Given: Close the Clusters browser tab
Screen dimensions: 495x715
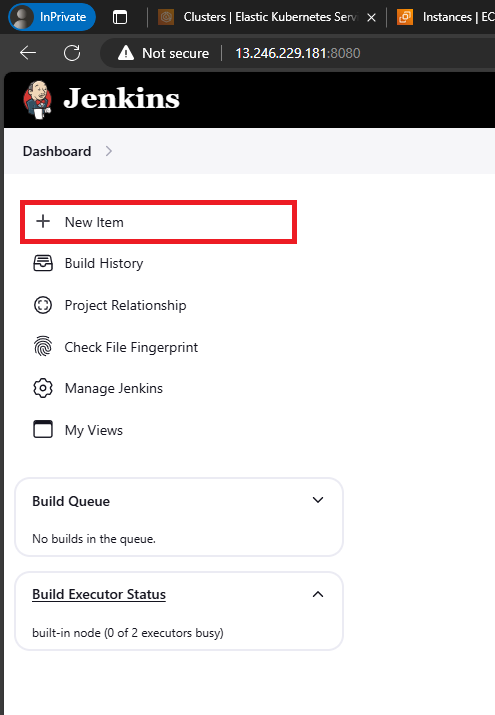Looking at the screenshot, I should pos(371,17).
